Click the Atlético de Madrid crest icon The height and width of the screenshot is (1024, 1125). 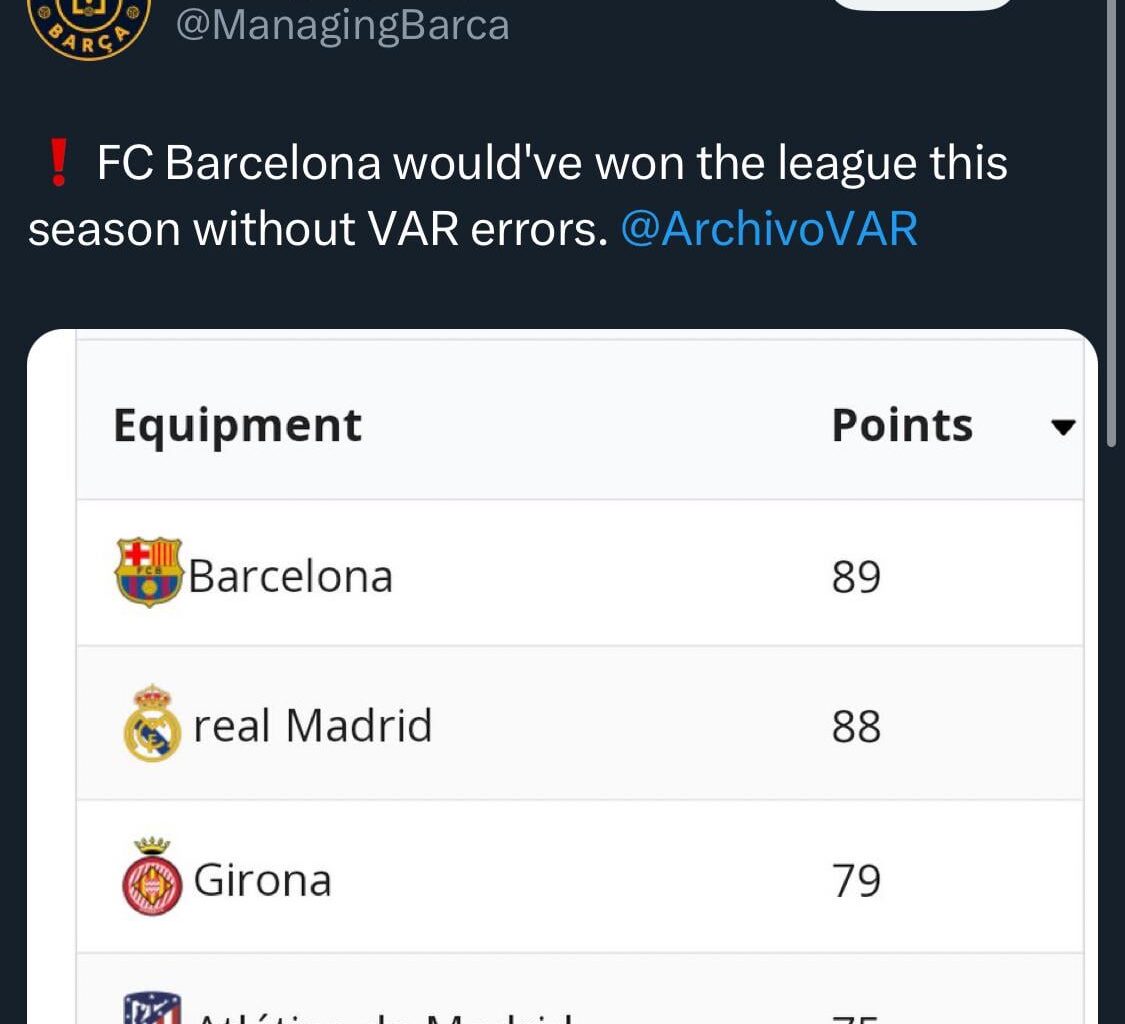152,1008
